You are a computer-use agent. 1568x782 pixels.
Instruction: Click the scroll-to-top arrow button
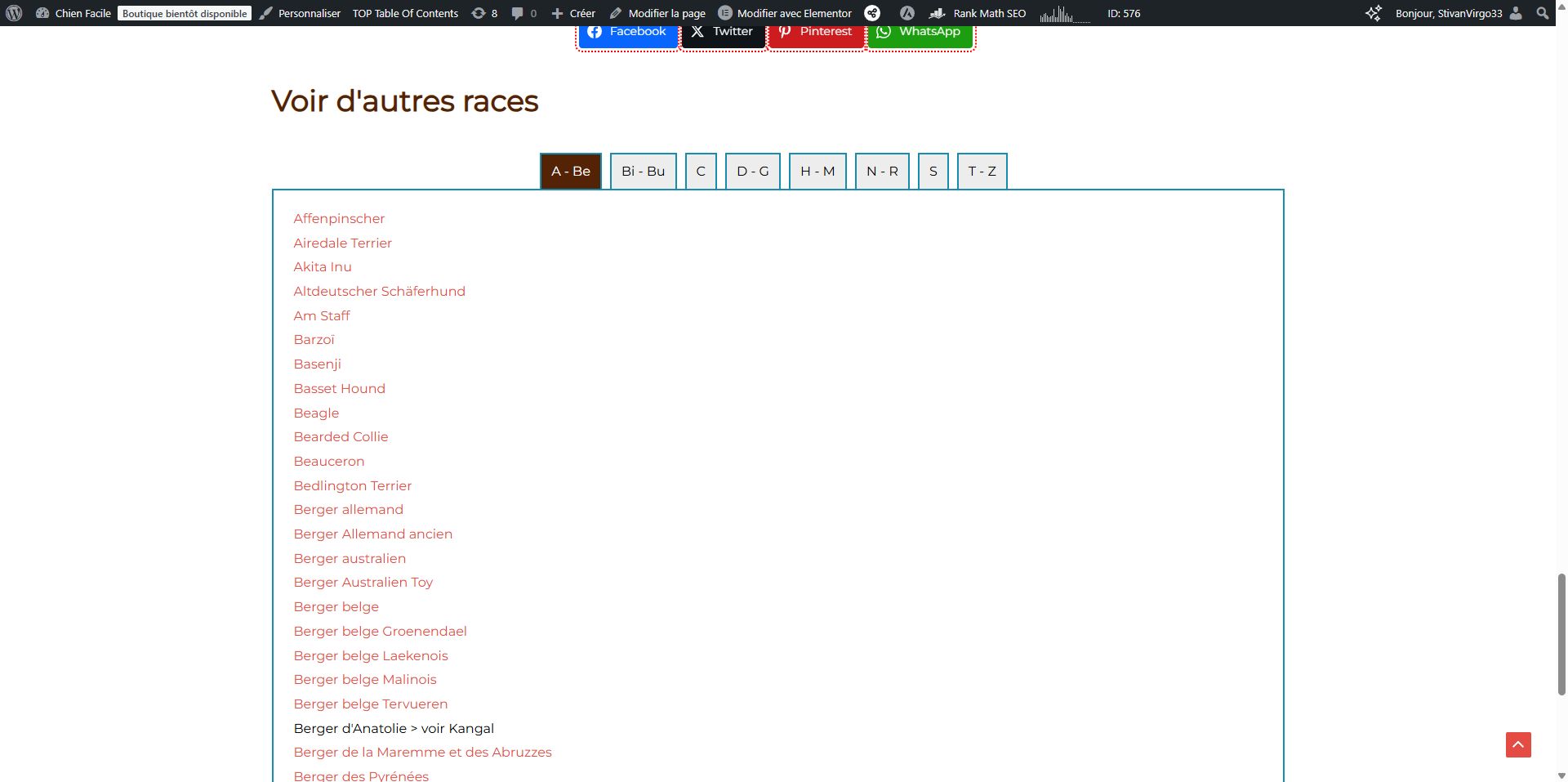coord(1518,744)
